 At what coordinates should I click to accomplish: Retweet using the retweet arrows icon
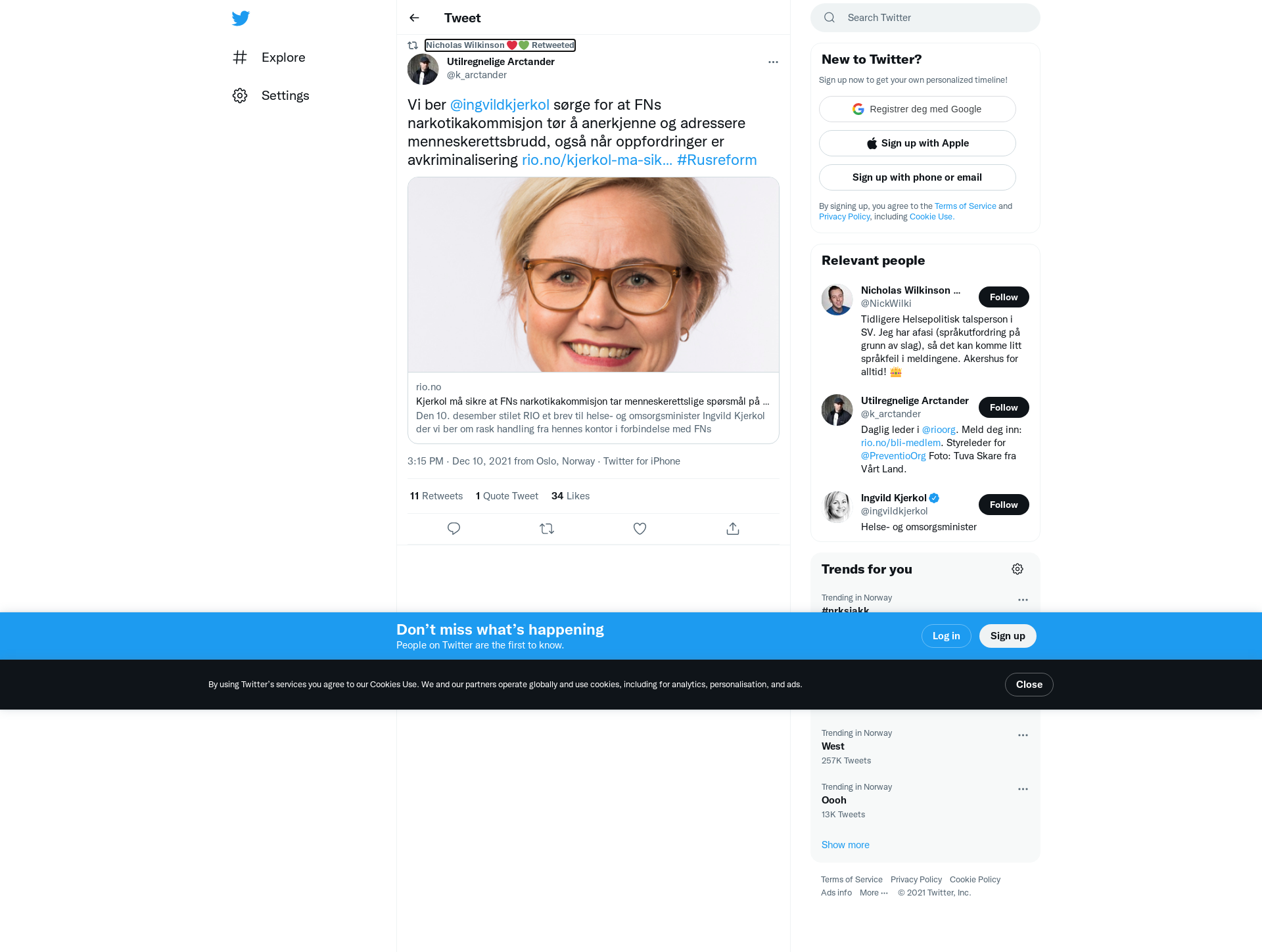547,528
